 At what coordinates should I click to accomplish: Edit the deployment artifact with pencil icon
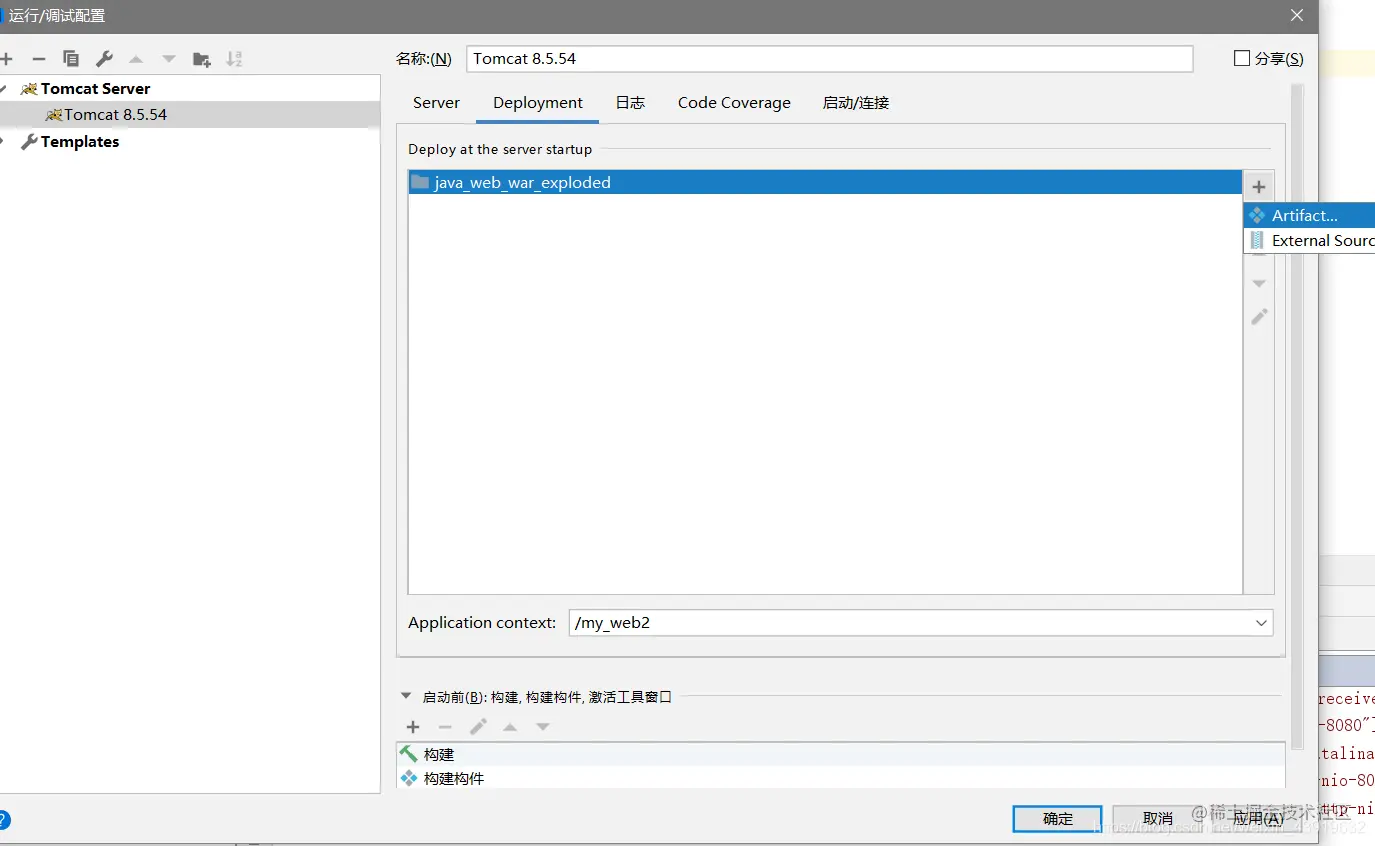[x=1259, y=316]
